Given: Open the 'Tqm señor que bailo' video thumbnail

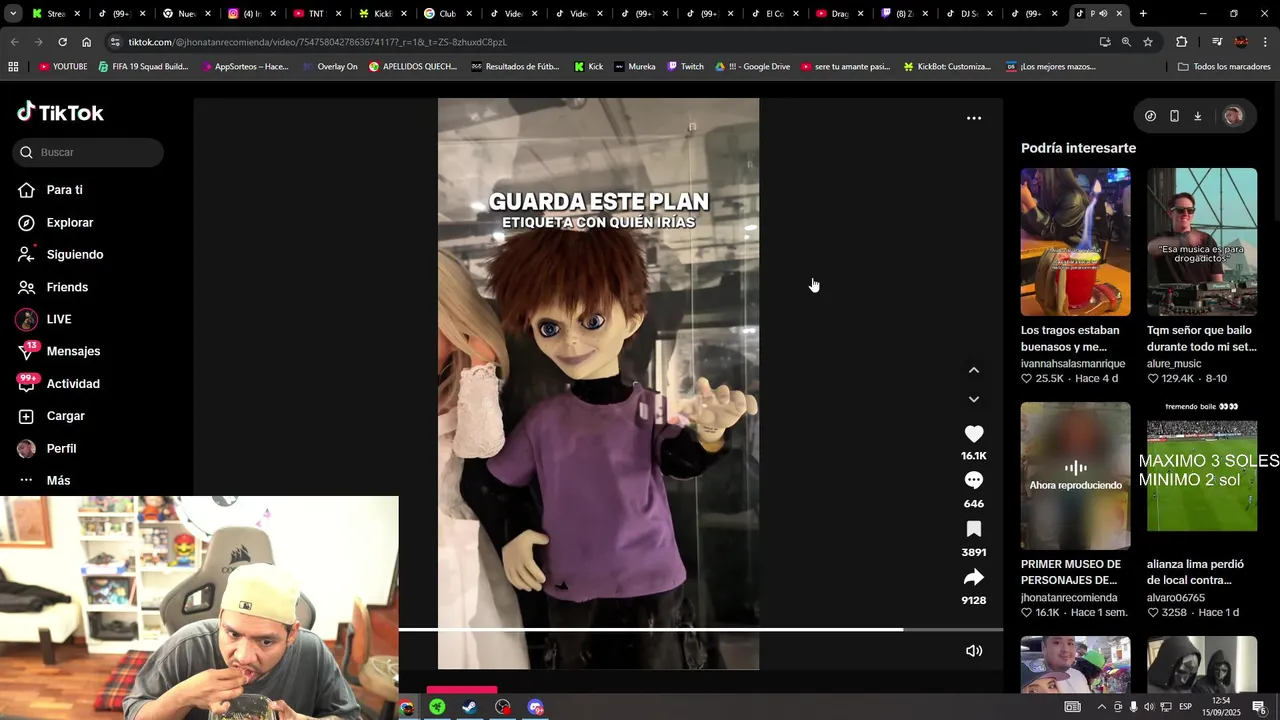Looking at the screenshot, I should (1201, 242).
